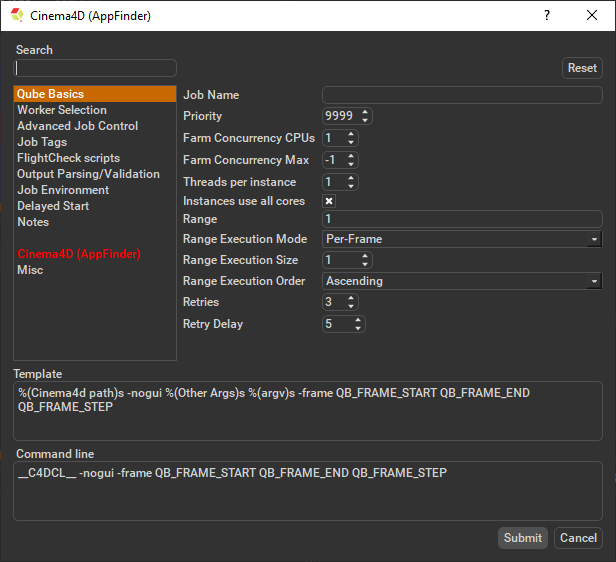616x562 pixels.
Task: Open the help question mark button
Action: [546, 15]
